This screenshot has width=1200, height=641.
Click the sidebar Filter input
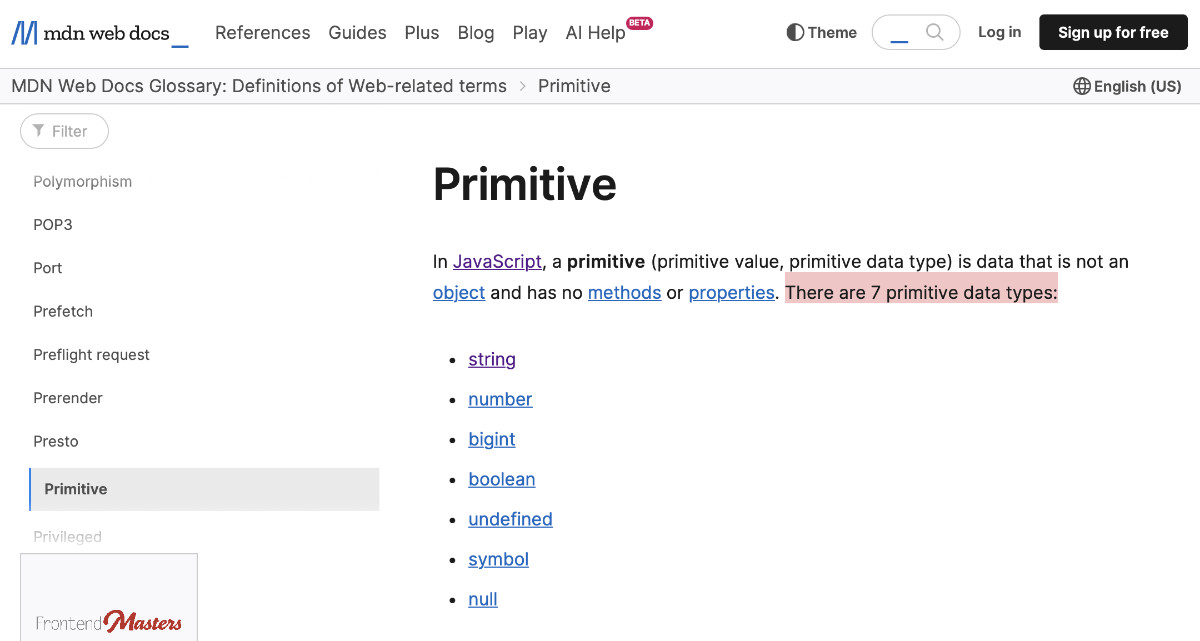pyautogui.click(x=64, y=131)
